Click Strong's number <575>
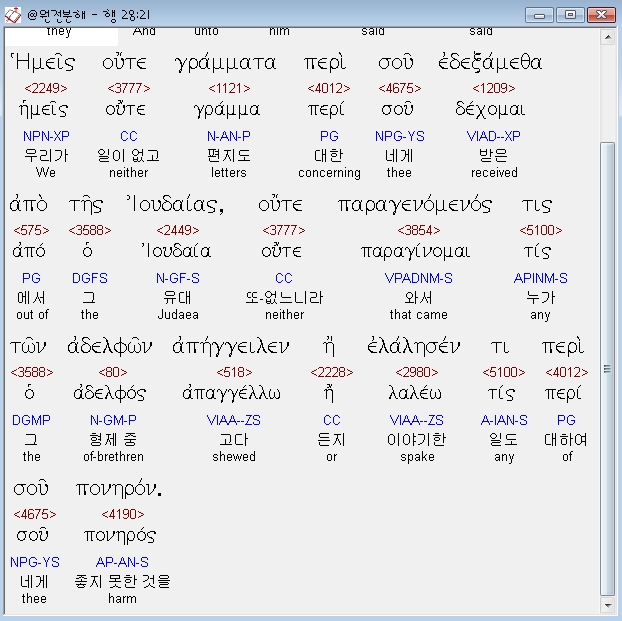622x621 pixels. (31, 230)
